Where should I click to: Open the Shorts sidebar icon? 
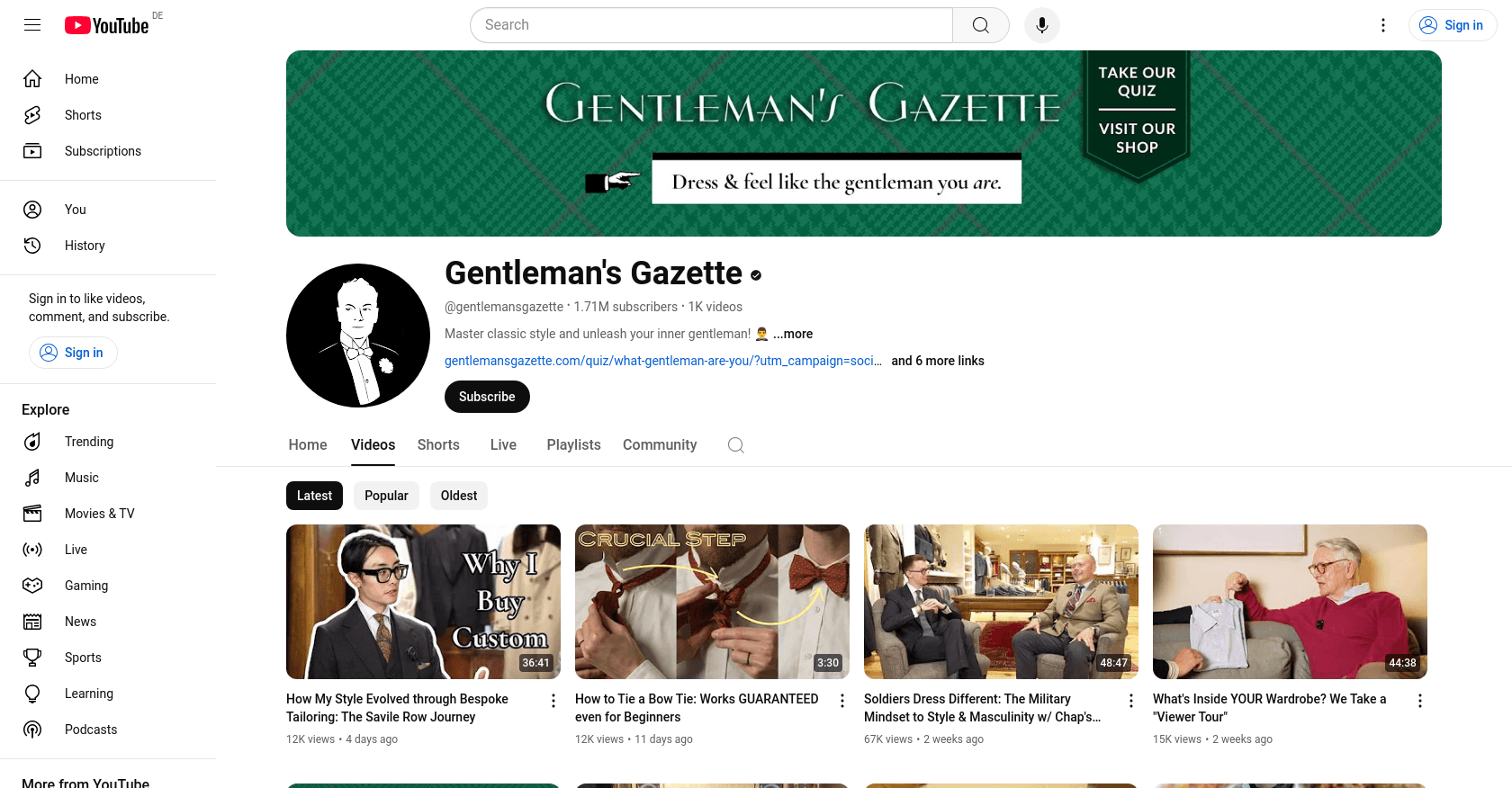[32, 115]
